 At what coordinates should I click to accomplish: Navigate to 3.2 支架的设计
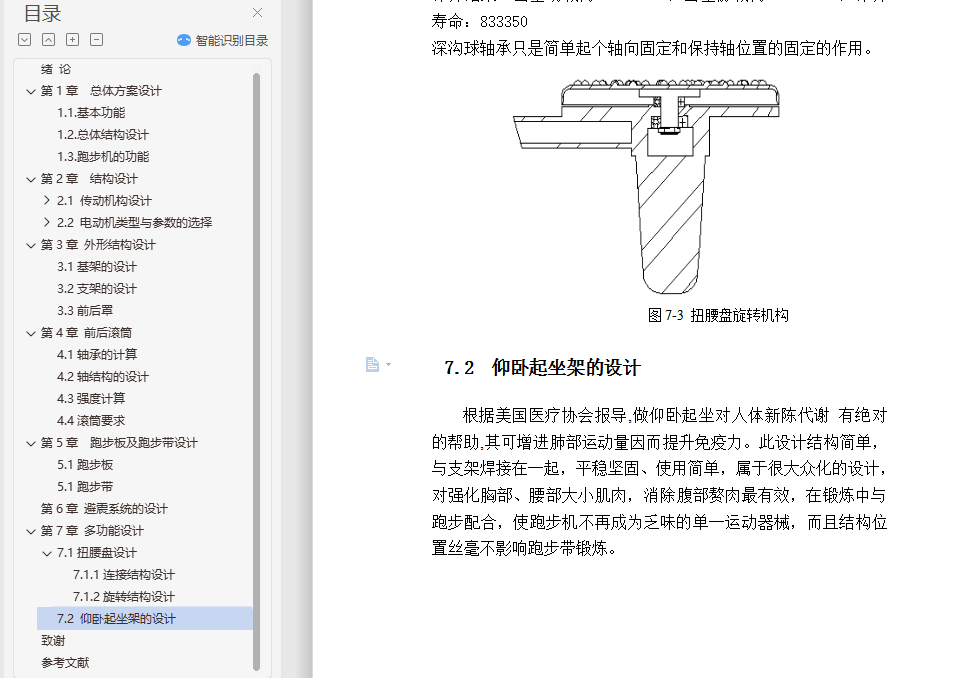97,289
